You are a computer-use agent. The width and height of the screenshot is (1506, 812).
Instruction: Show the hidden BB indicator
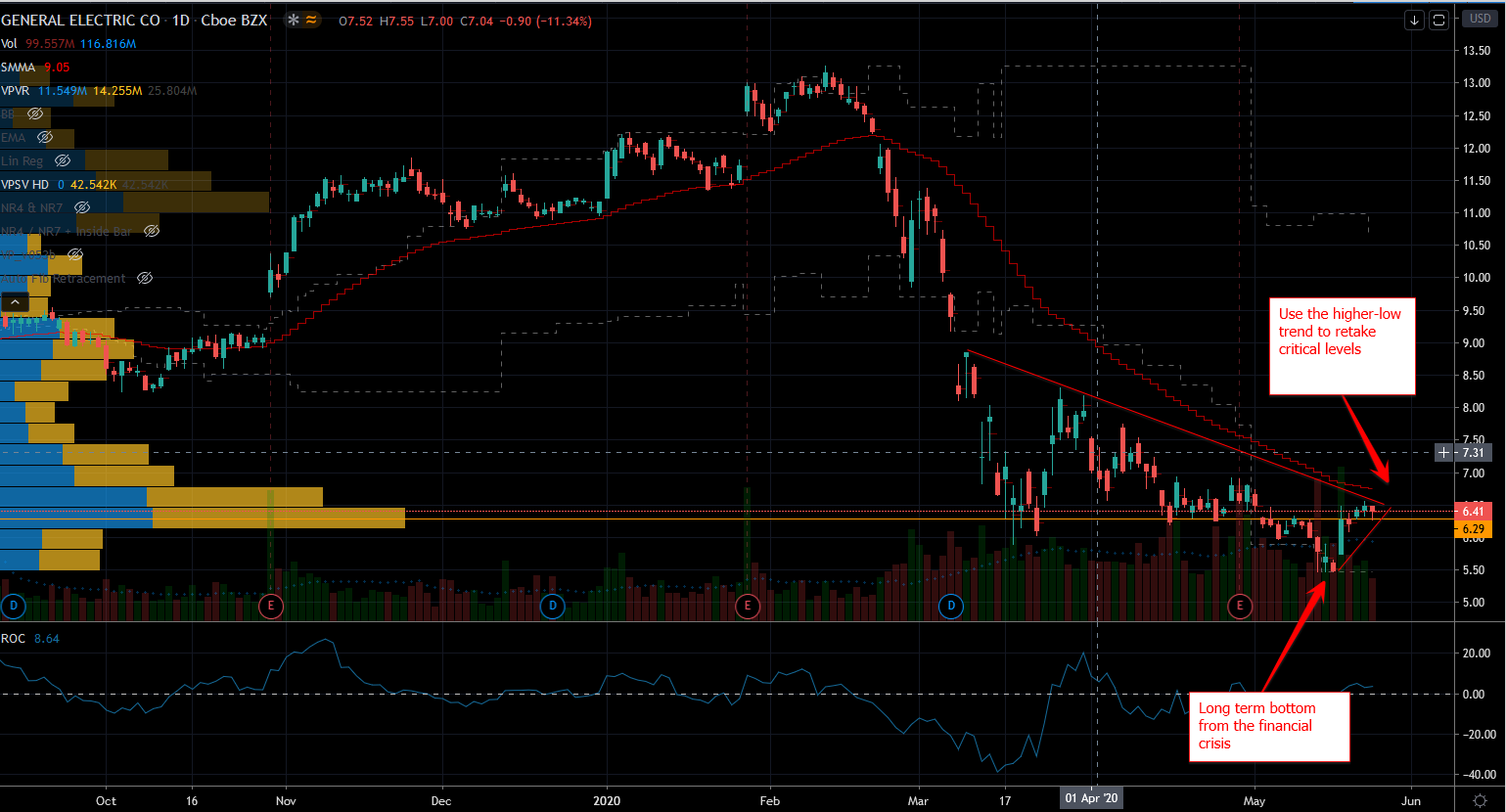(x=35, y=114)
